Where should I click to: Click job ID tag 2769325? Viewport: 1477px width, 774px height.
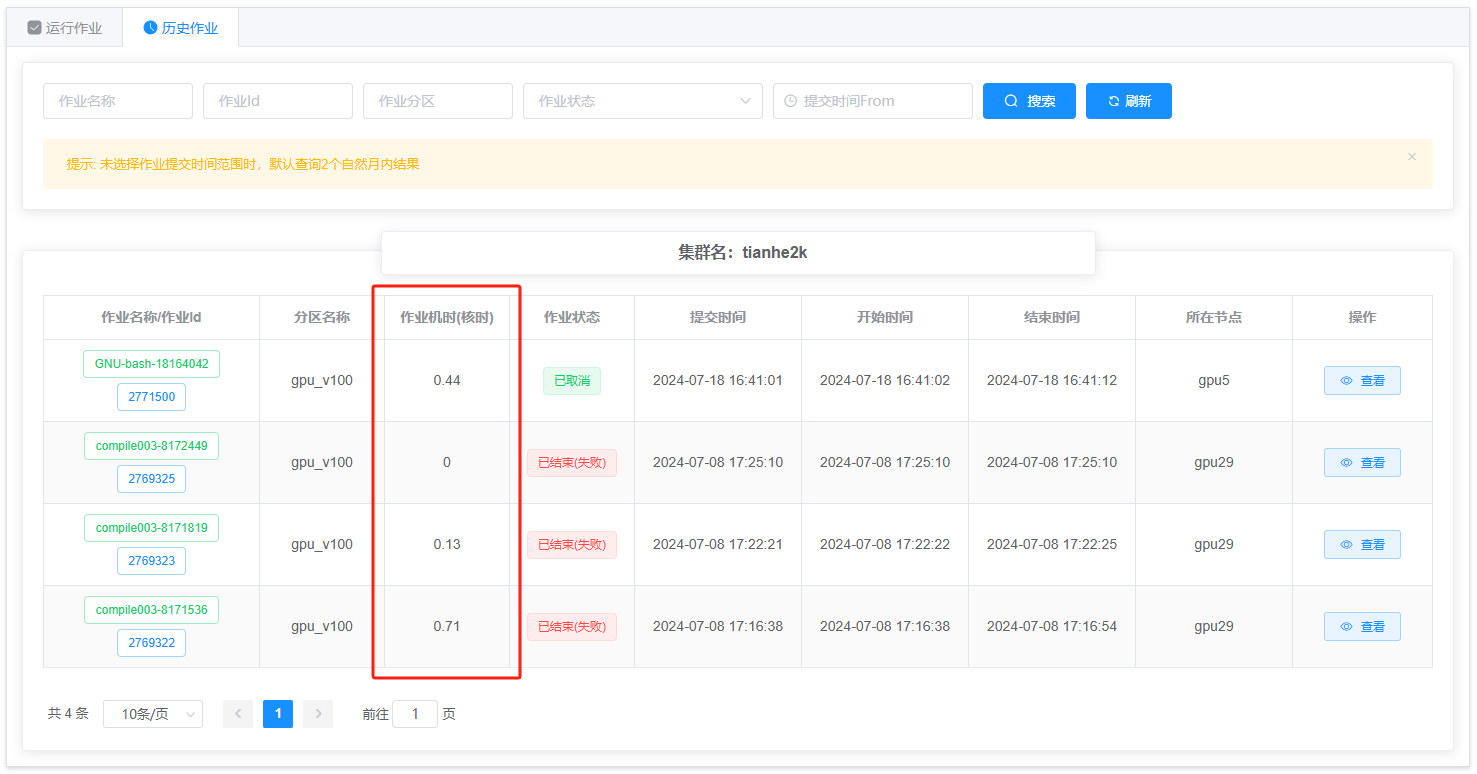(151, 479)
